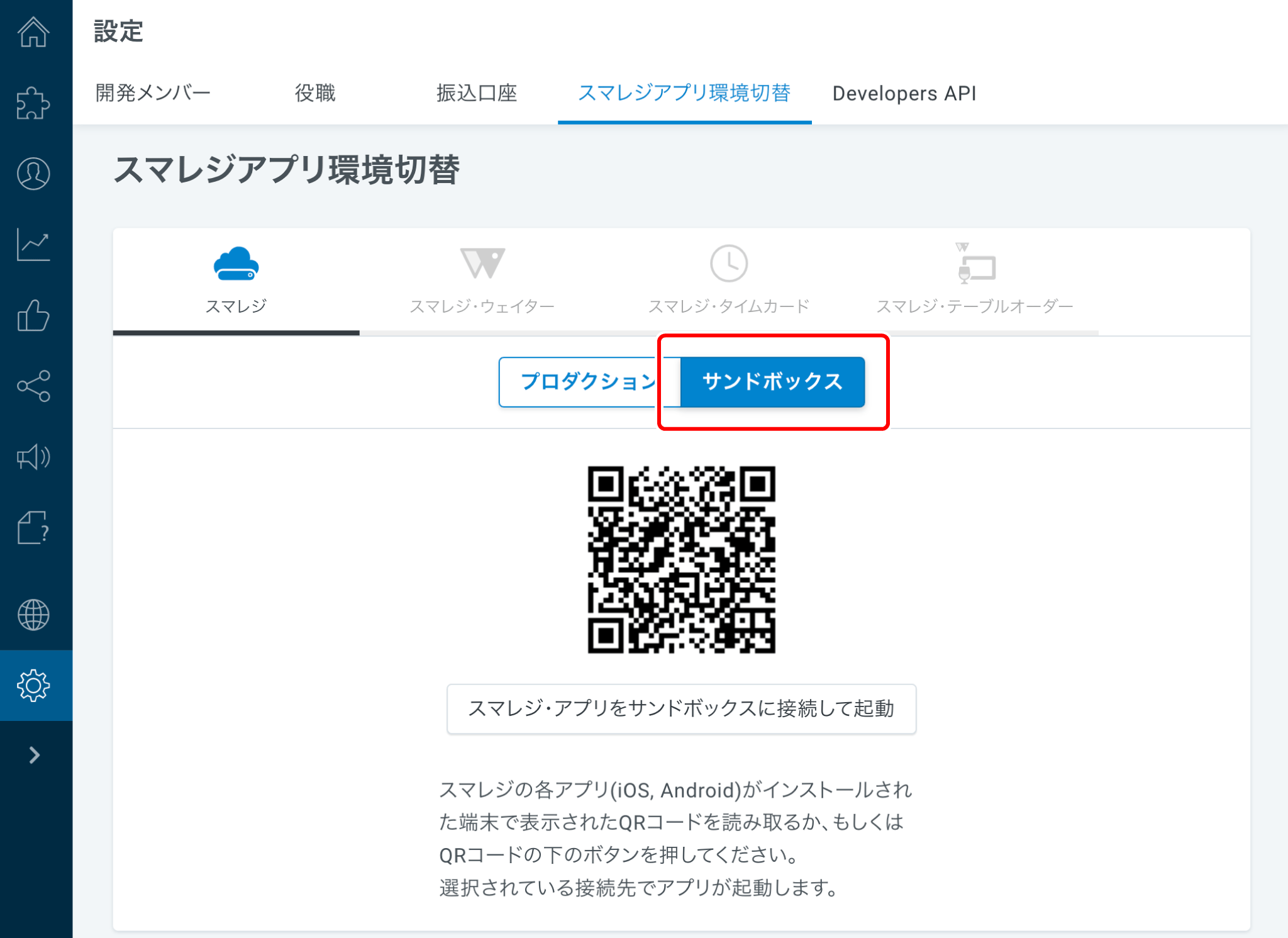Switch to the 開発メンバー tab

pyautogui.click(x=153, y=93)
